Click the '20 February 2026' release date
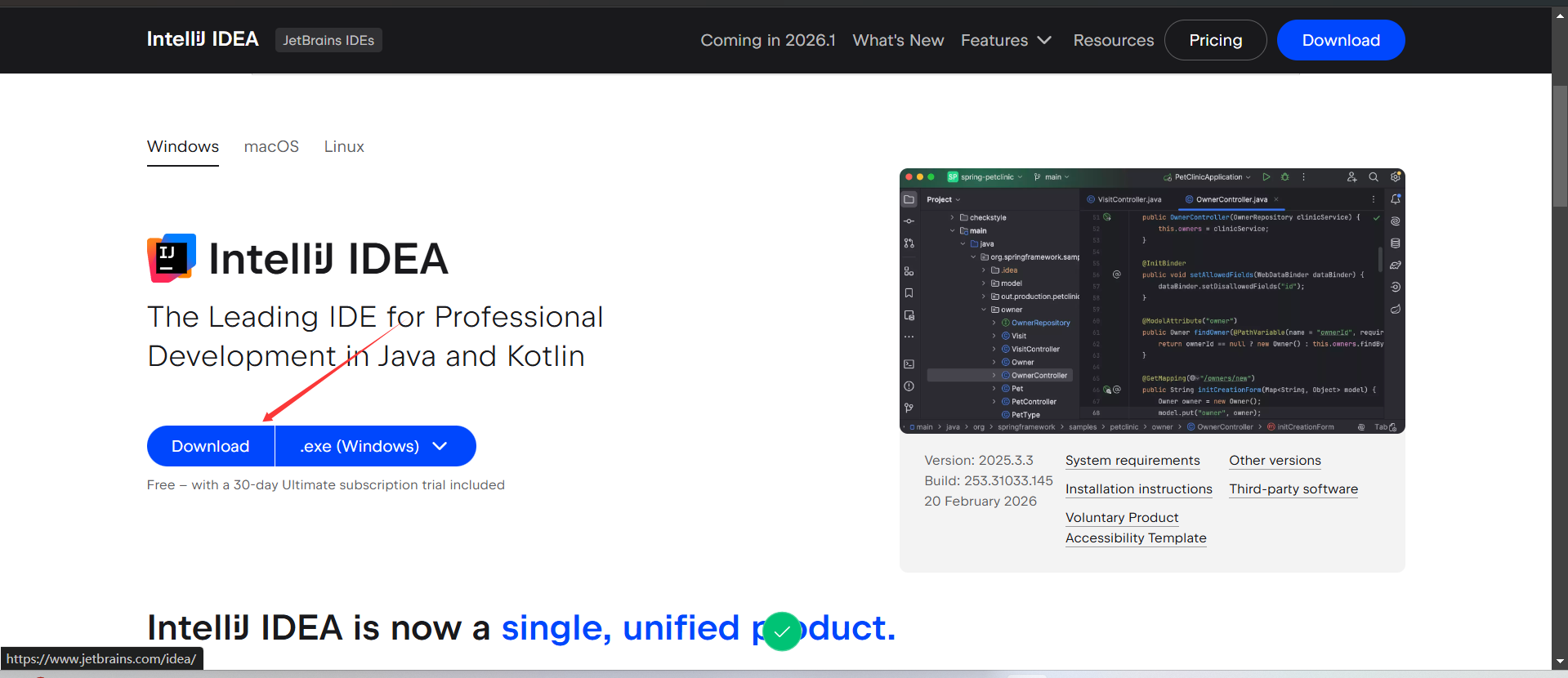 [981, 502]
